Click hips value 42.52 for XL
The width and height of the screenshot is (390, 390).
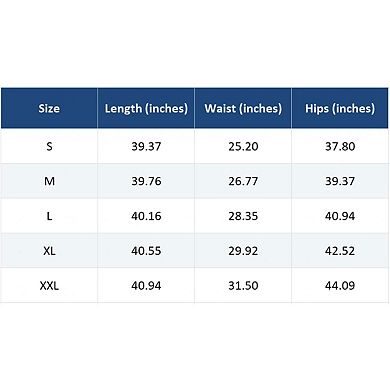click(340, 251)
